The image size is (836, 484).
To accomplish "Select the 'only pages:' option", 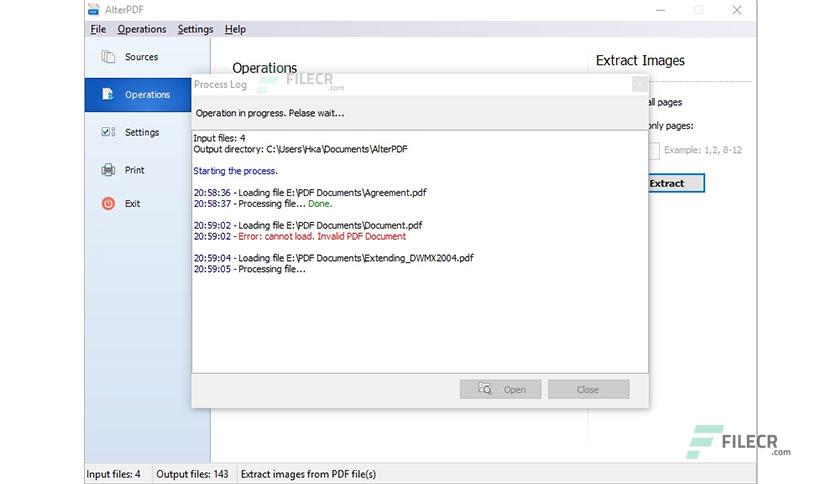I will tap(671, 126).
